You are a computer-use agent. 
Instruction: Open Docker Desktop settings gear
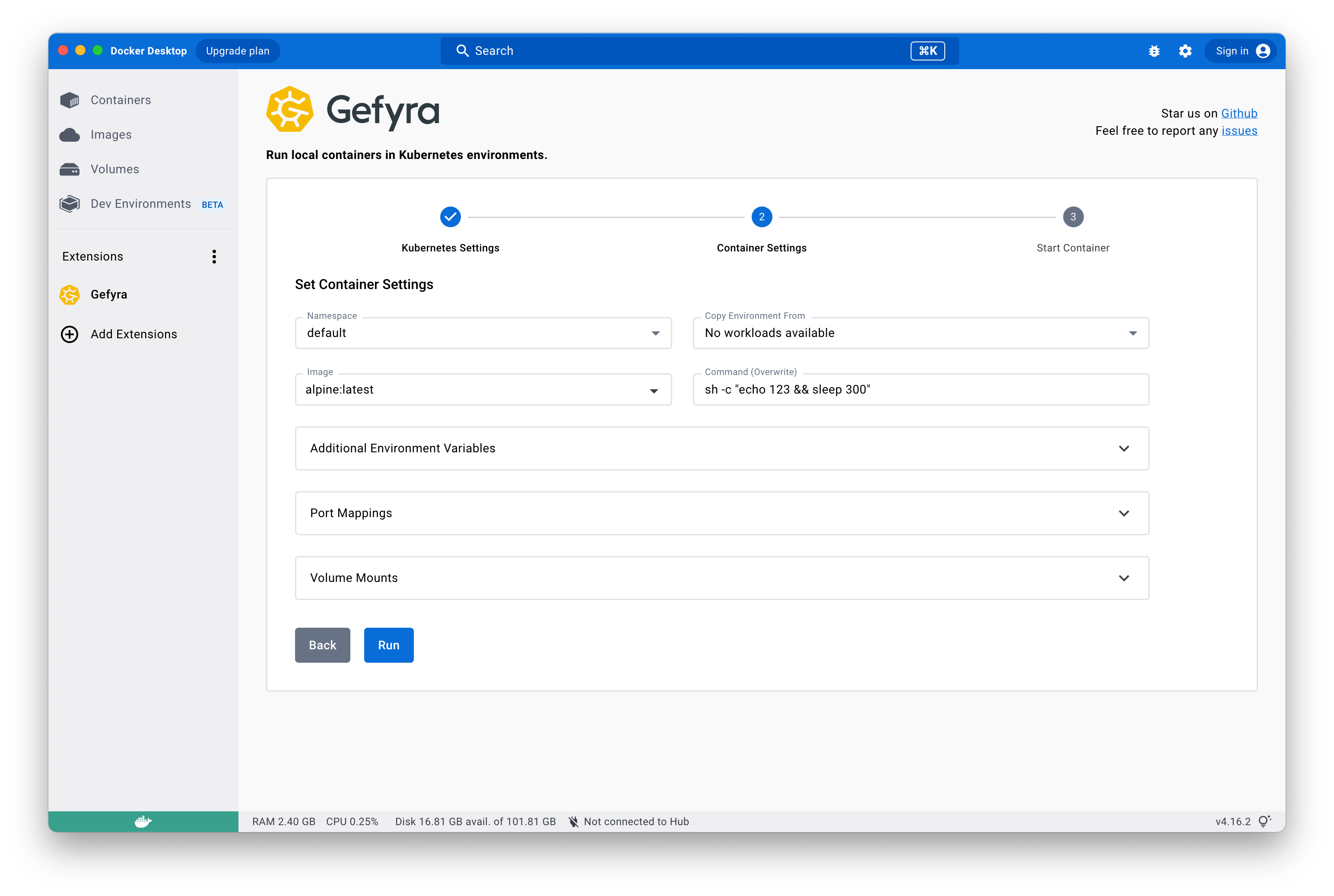click(1185, 51)
